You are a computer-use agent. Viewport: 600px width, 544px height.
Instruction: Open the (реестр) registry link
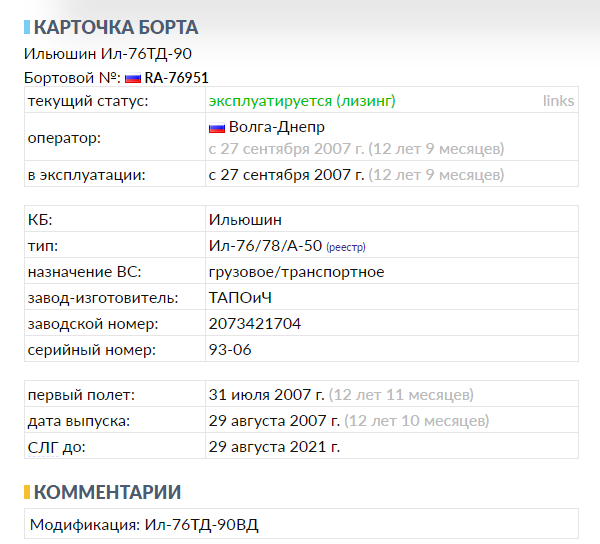point(346,247)
